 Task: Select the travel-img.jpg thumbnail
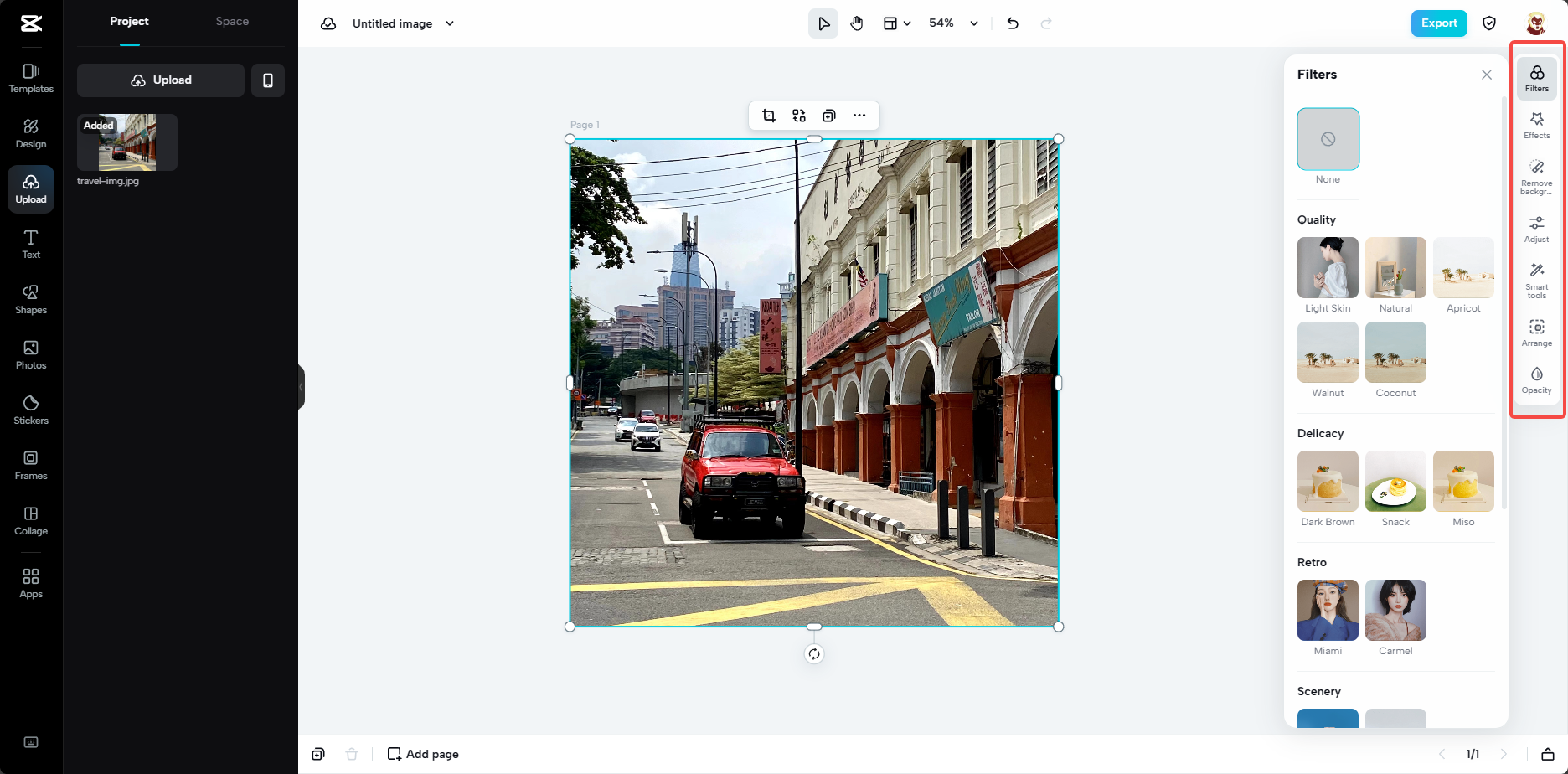pyautogui.click(x=126, y=141)
